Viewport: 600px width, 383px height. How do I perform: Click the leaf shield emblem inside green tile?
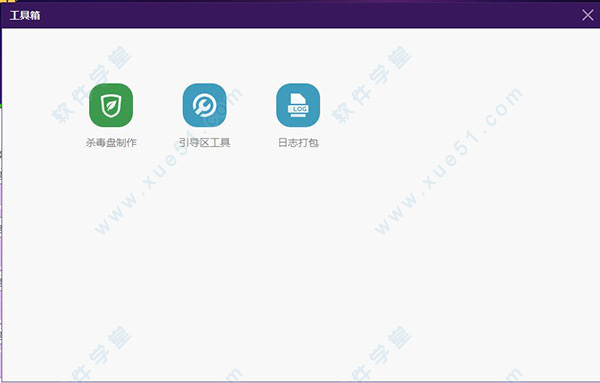[111, 106]
